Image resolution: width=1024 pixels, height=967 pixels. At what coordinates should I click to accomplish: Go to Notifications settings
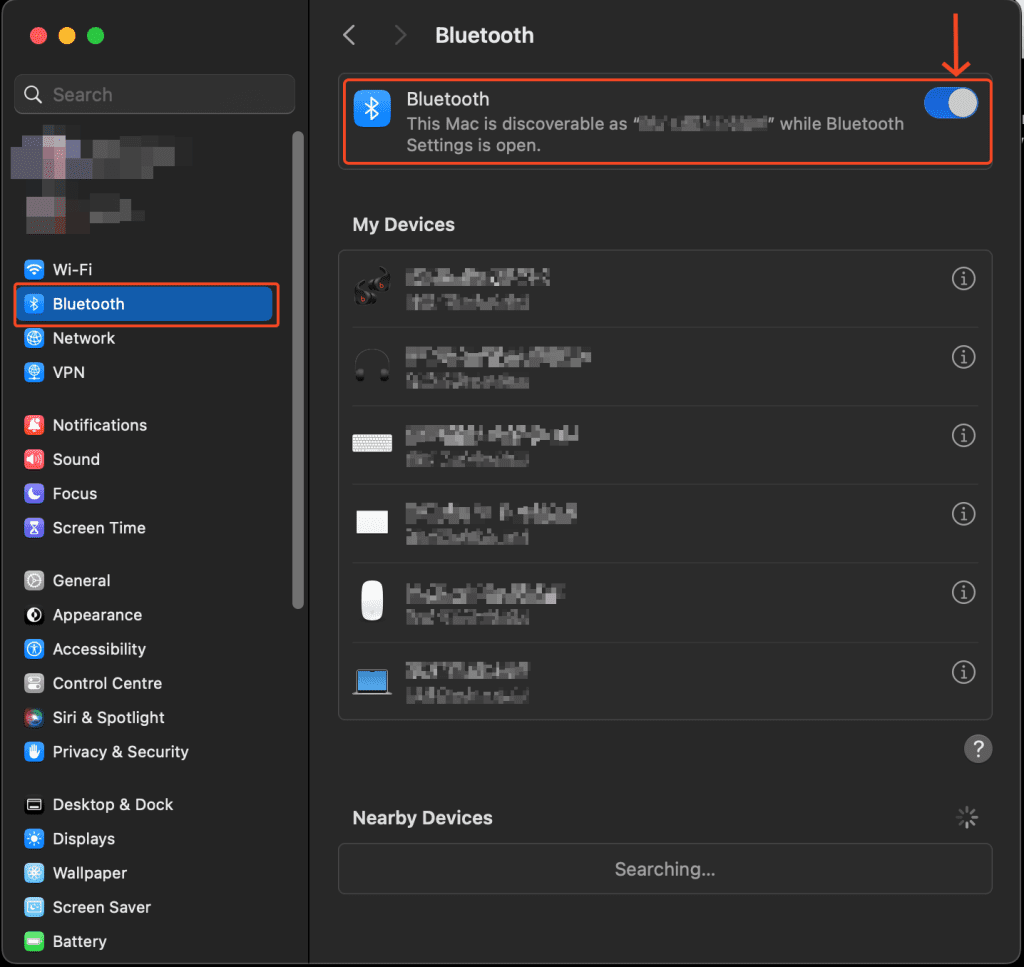(99, 425)
